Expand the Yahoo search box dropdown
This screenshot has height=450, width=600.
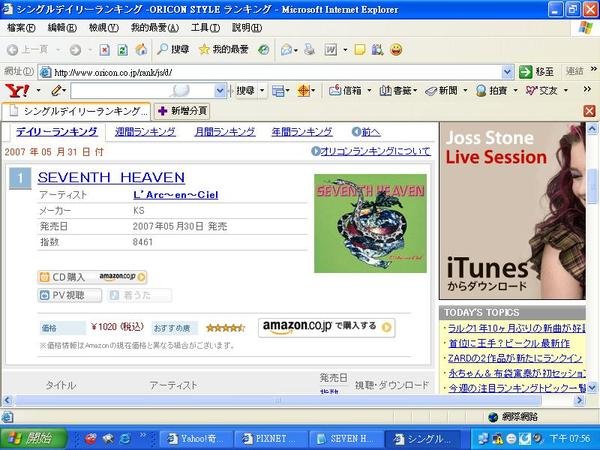[220, 91]
